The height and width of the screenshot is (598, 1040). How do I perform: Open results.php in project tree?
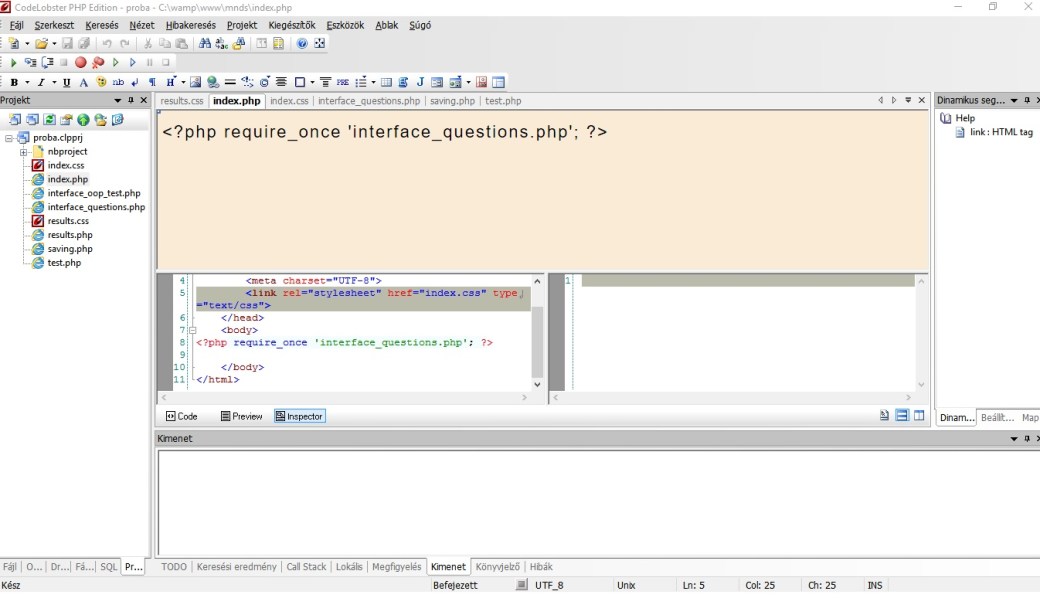click(70, 235)
